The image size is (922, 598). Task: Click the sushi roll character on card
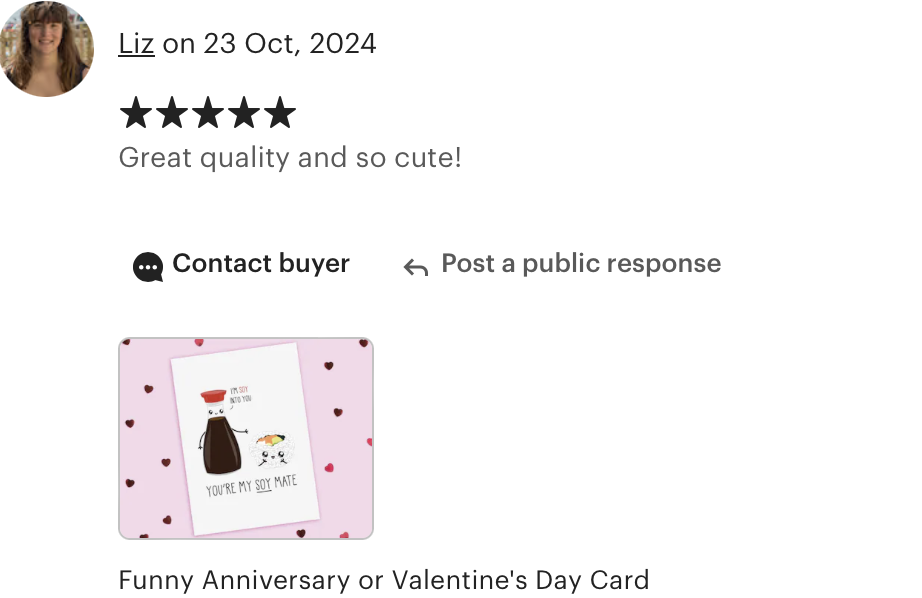[272, 451]
